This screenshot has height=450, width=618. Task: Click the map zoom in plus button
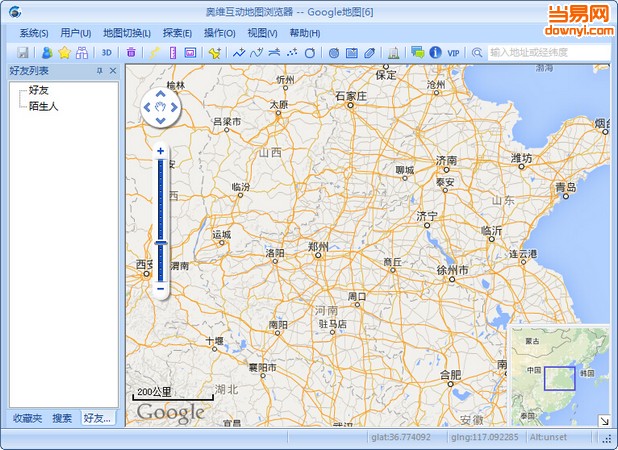(x=160, y=151)
